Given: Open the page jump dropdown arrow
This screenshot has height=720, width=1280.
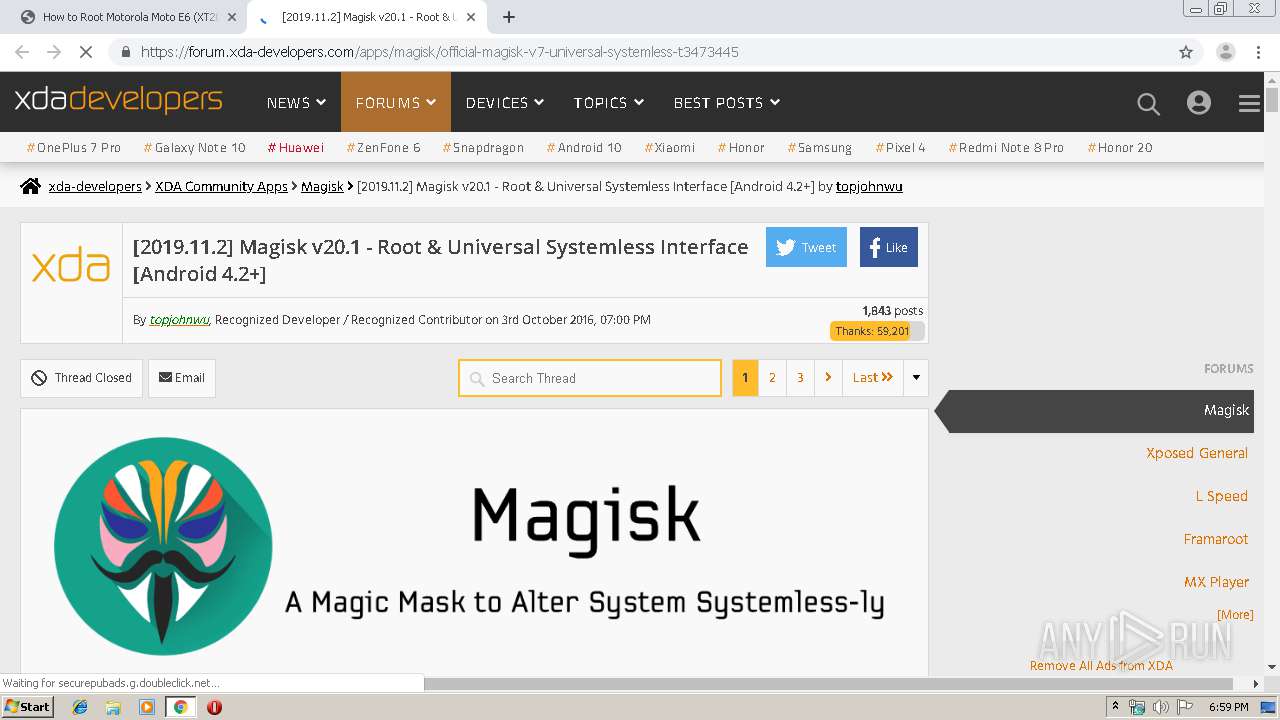Looking at the screenshot, I should (x=916, y=378).
